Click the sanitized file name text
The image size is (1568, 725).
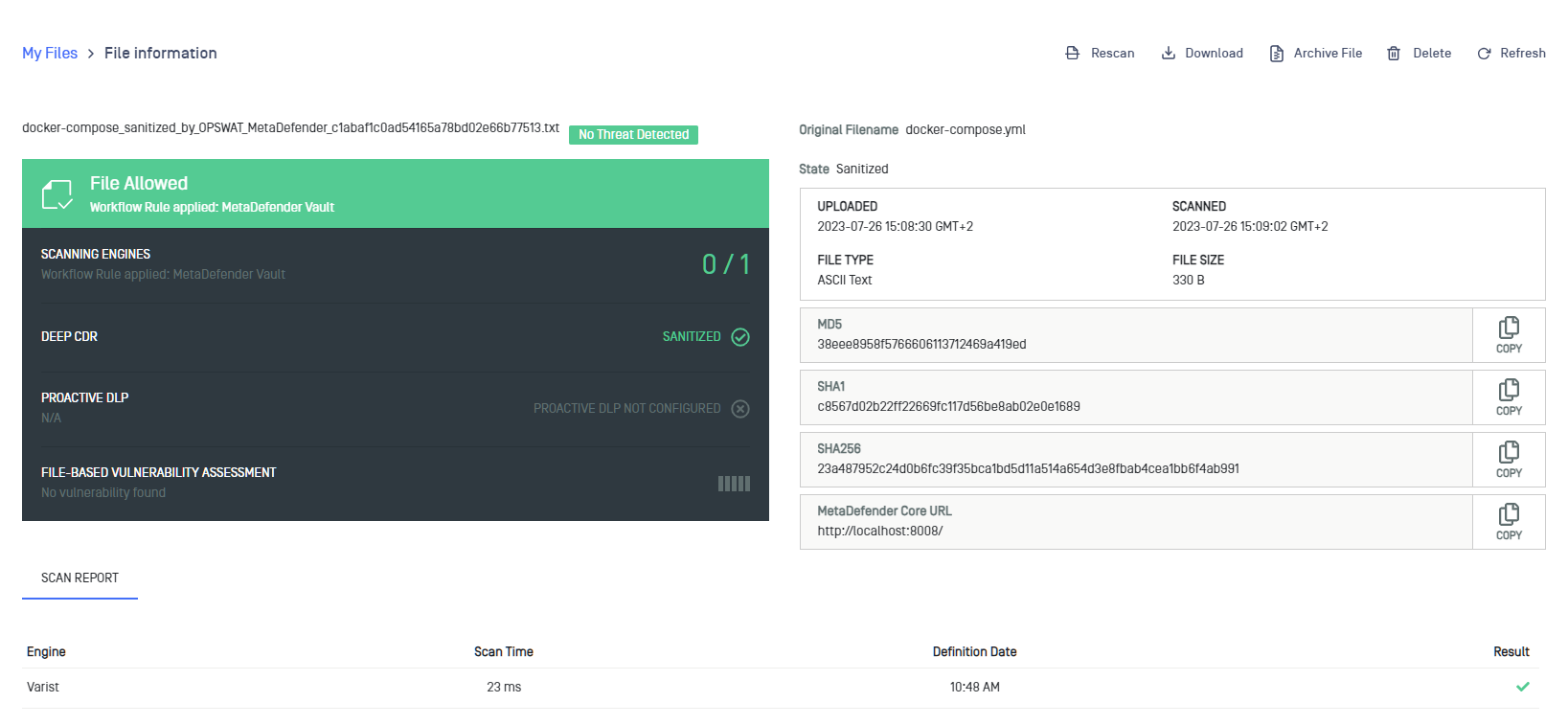tap(290, 128)
